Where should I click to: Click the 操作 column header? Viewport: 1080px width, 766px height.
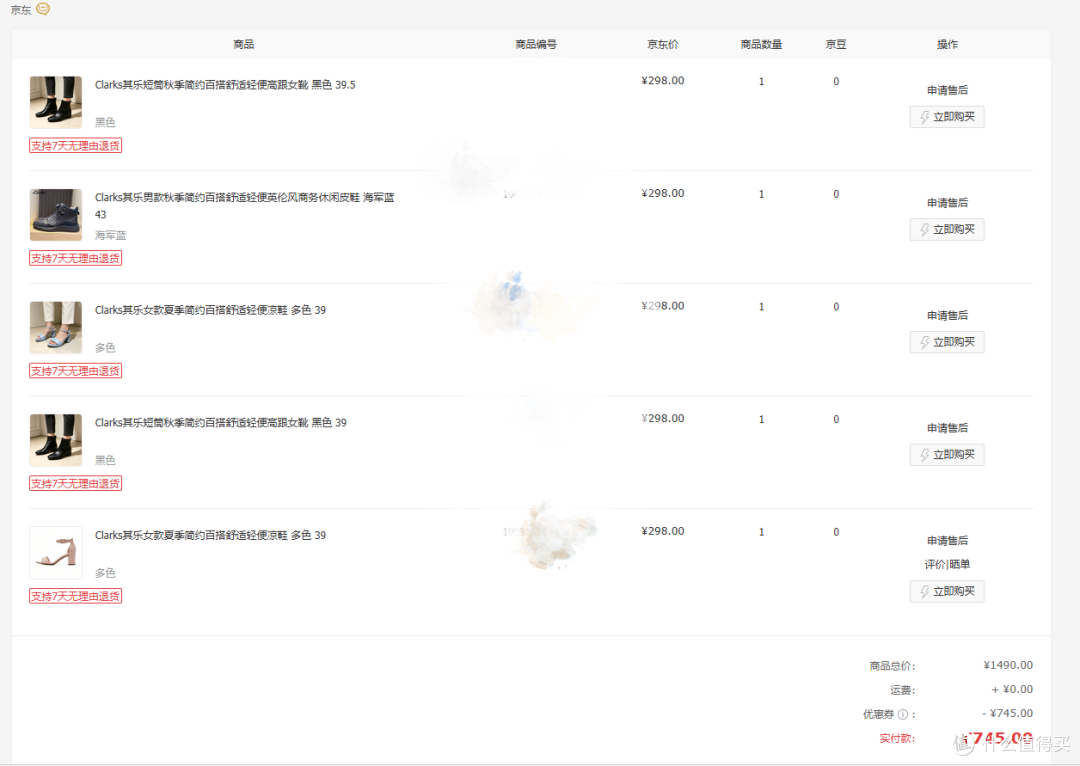(x=947, y=44)
